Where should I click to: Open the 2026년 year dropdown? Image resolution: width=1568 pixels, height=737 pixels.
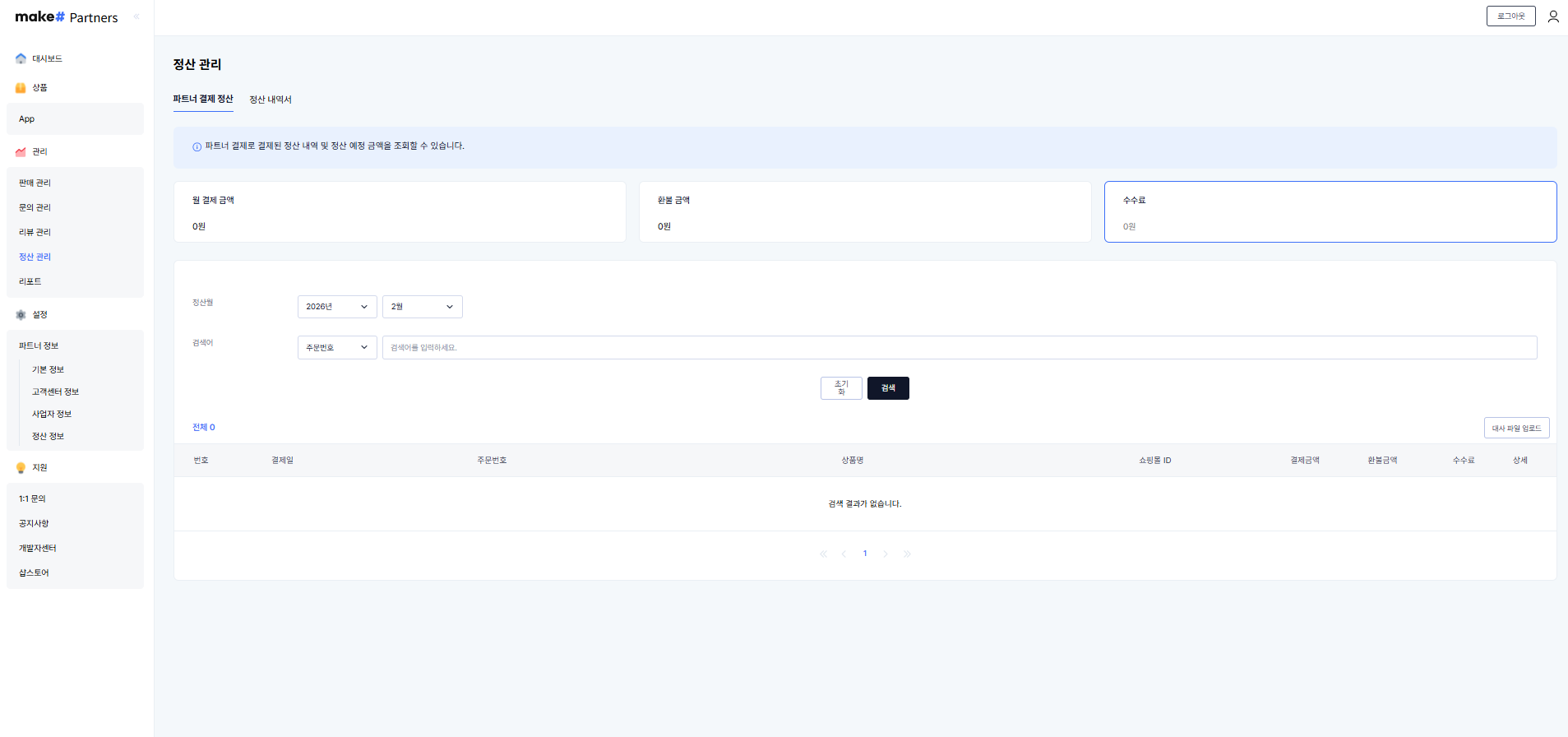pos(336,307)
